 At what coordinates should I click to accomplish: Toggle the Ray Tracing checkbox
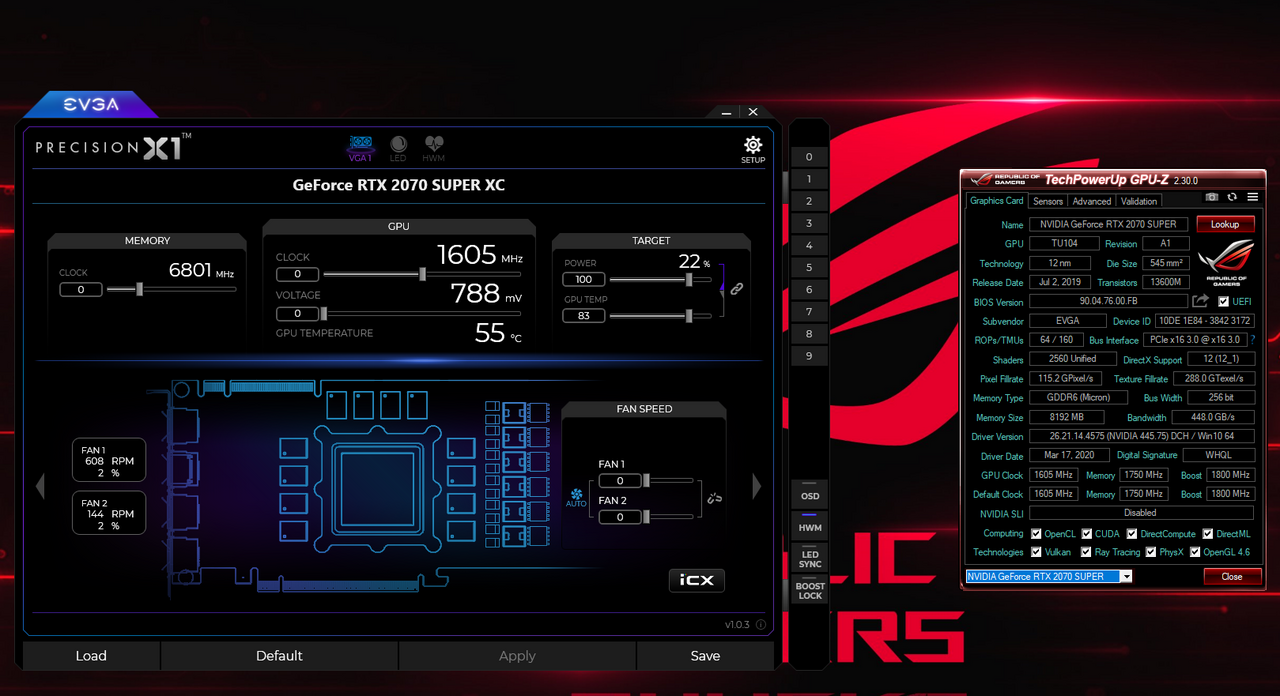point(1085,552)
